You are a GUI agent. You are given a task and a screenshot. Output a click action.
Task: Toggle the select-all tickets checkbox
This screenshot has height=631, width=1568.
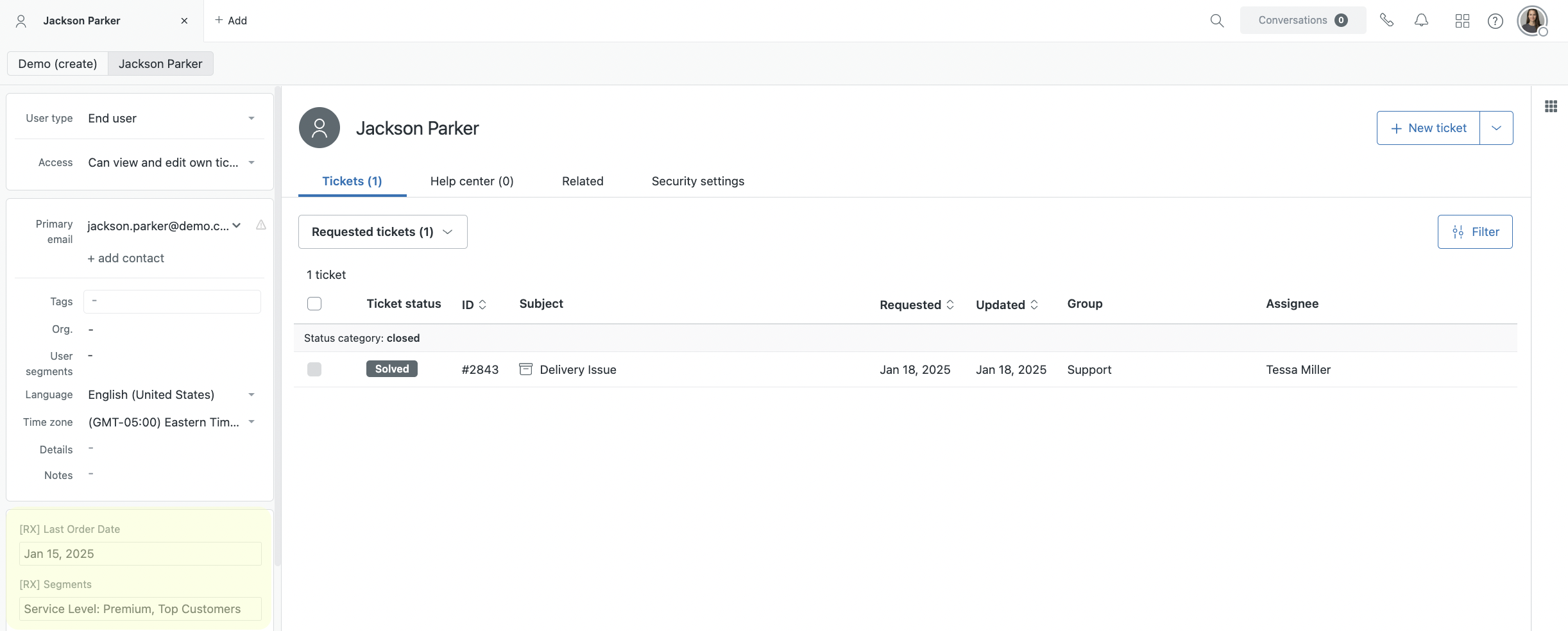(x=314, y=303)
